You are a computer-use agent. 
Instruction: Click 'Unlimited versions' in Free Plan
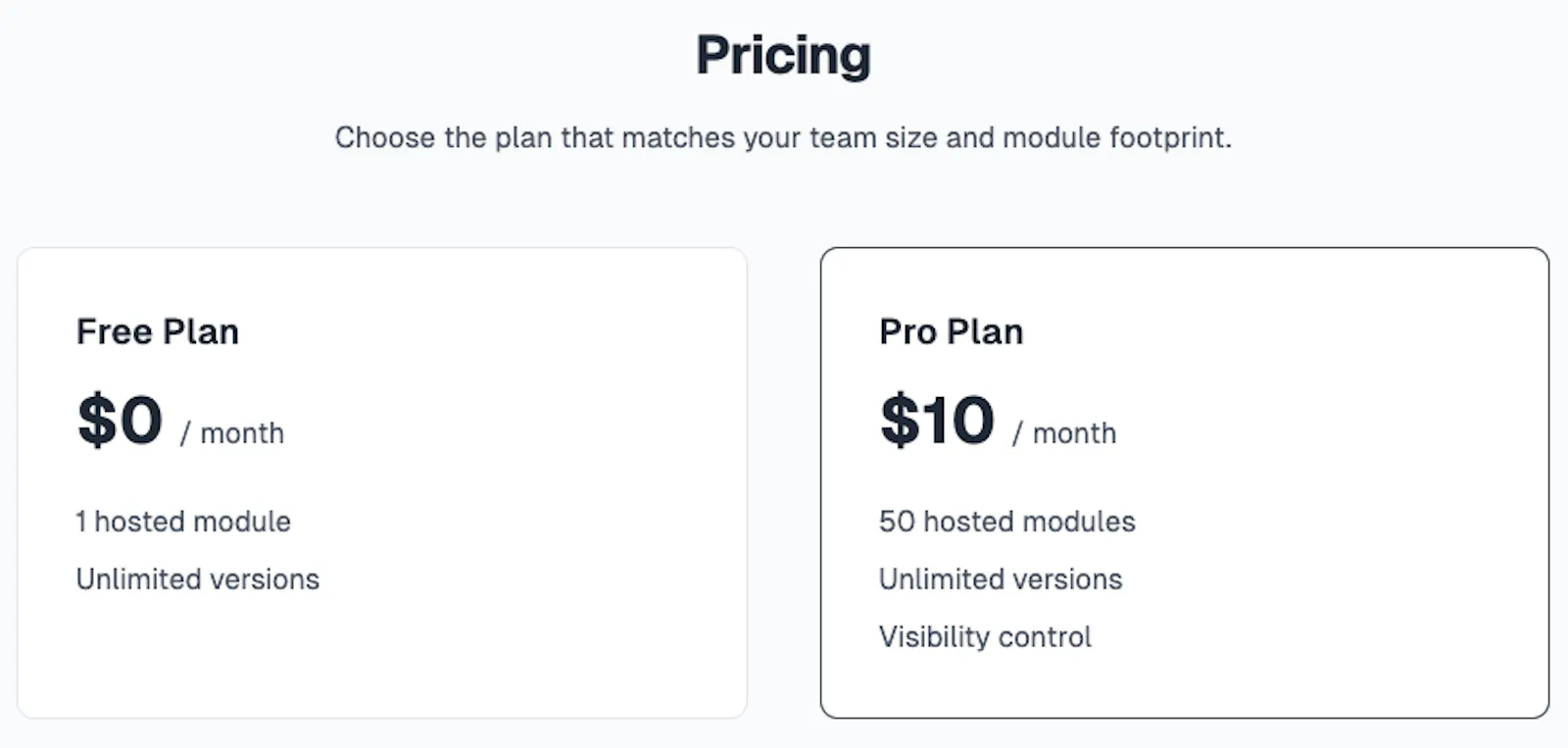click(x=198, y=579)
